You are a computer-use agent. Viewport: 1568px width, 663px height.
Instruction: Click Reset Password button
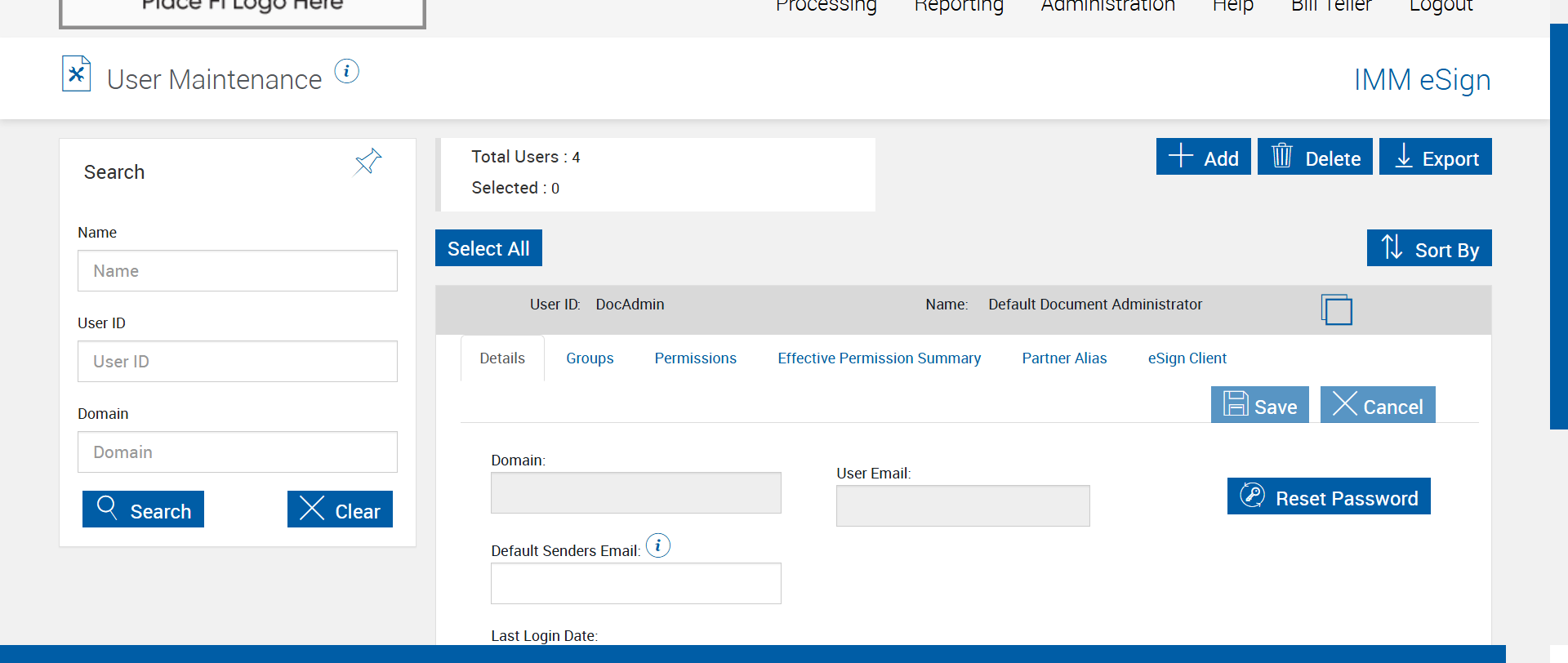point(1329,496)
